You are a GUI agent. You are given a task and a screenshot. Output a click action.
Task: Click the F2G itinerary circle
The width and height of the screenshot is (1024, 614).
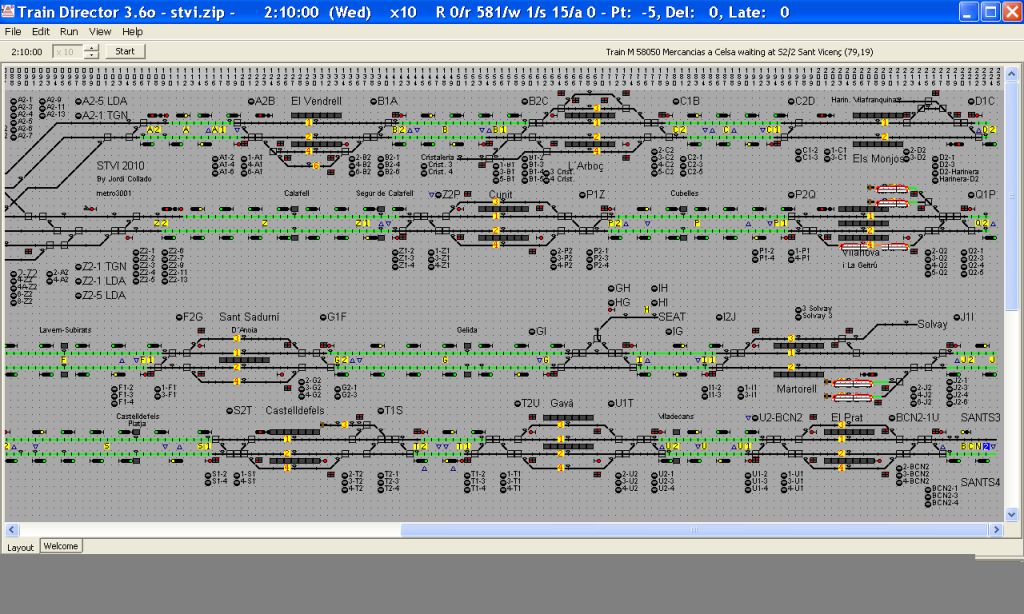(178, 317)
